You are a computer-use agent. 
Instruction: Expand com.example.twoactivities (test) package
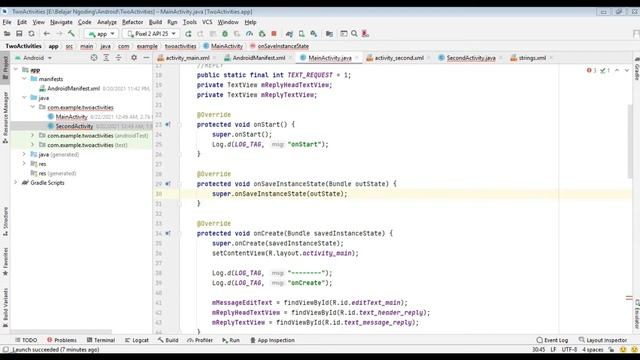33,145
